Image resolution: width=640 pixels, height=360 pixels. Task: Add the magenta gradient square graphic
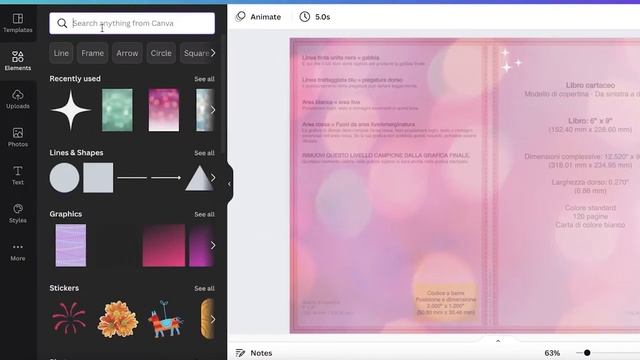click(x=164, y=245)
